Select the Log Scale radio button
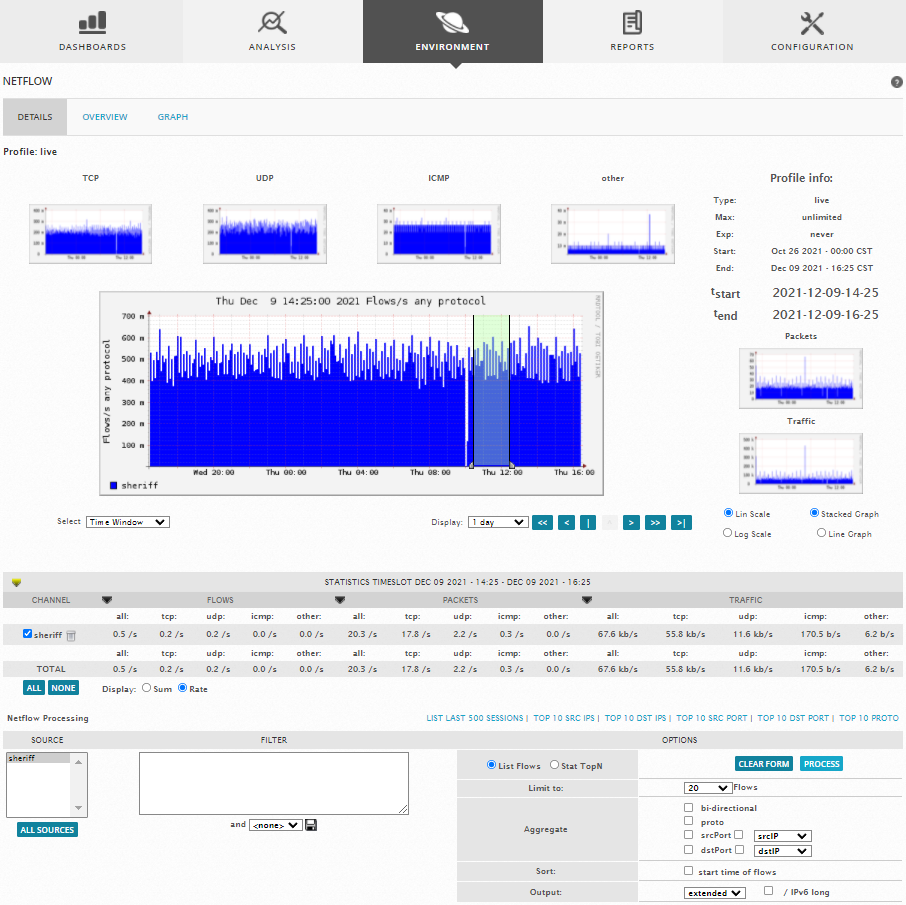This screenshot has height=905, width=906. [727, 533]
